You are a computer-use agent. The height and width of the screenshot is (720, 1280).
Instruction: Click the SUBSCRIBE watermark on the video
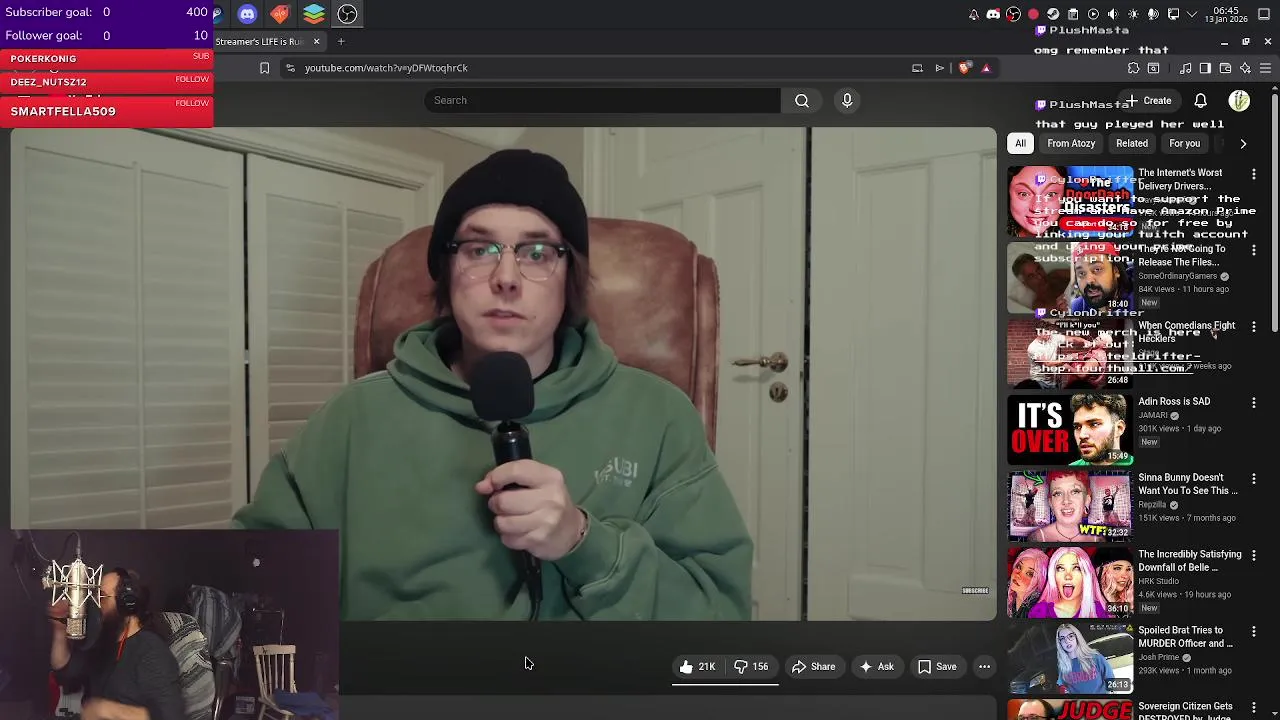click(975, 590)
